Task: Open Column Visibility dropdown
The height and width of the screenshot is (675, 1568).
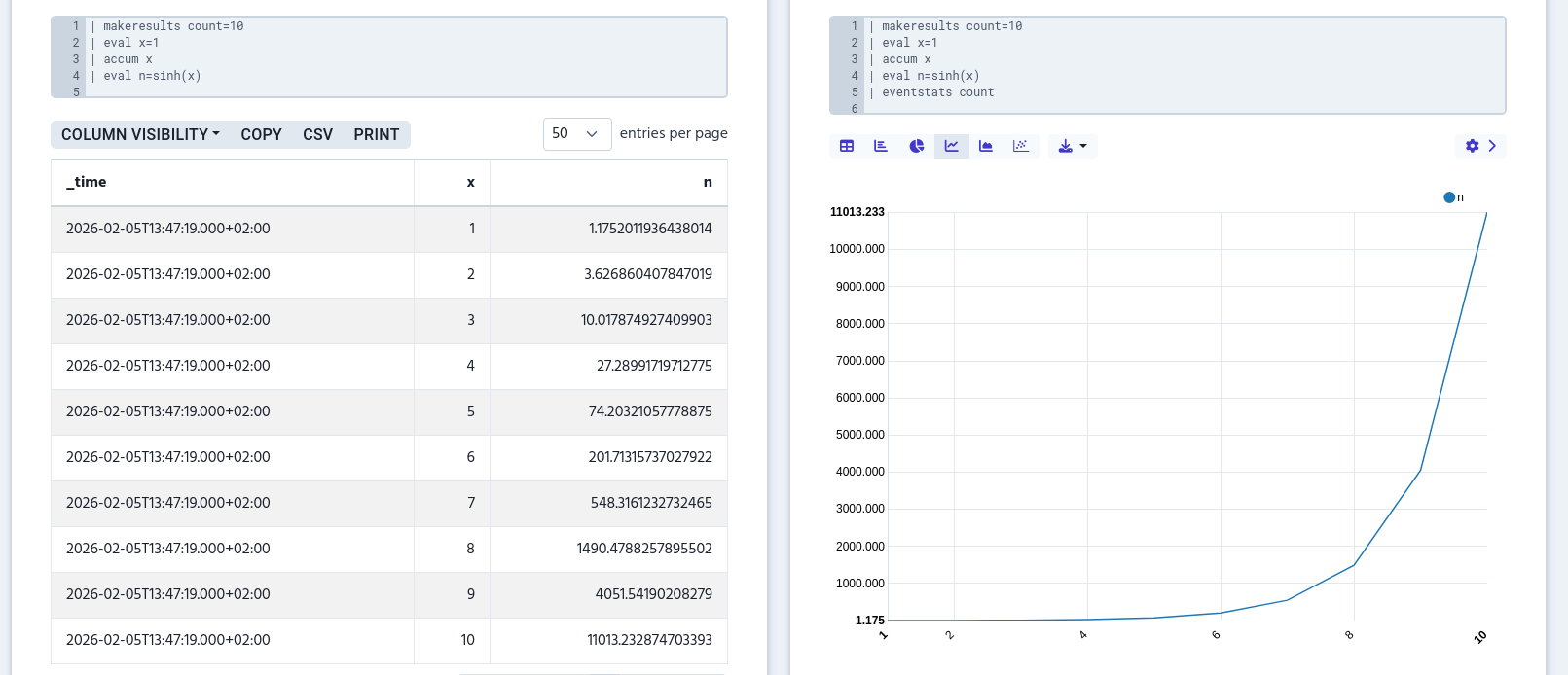Action: tap(140, 135)
